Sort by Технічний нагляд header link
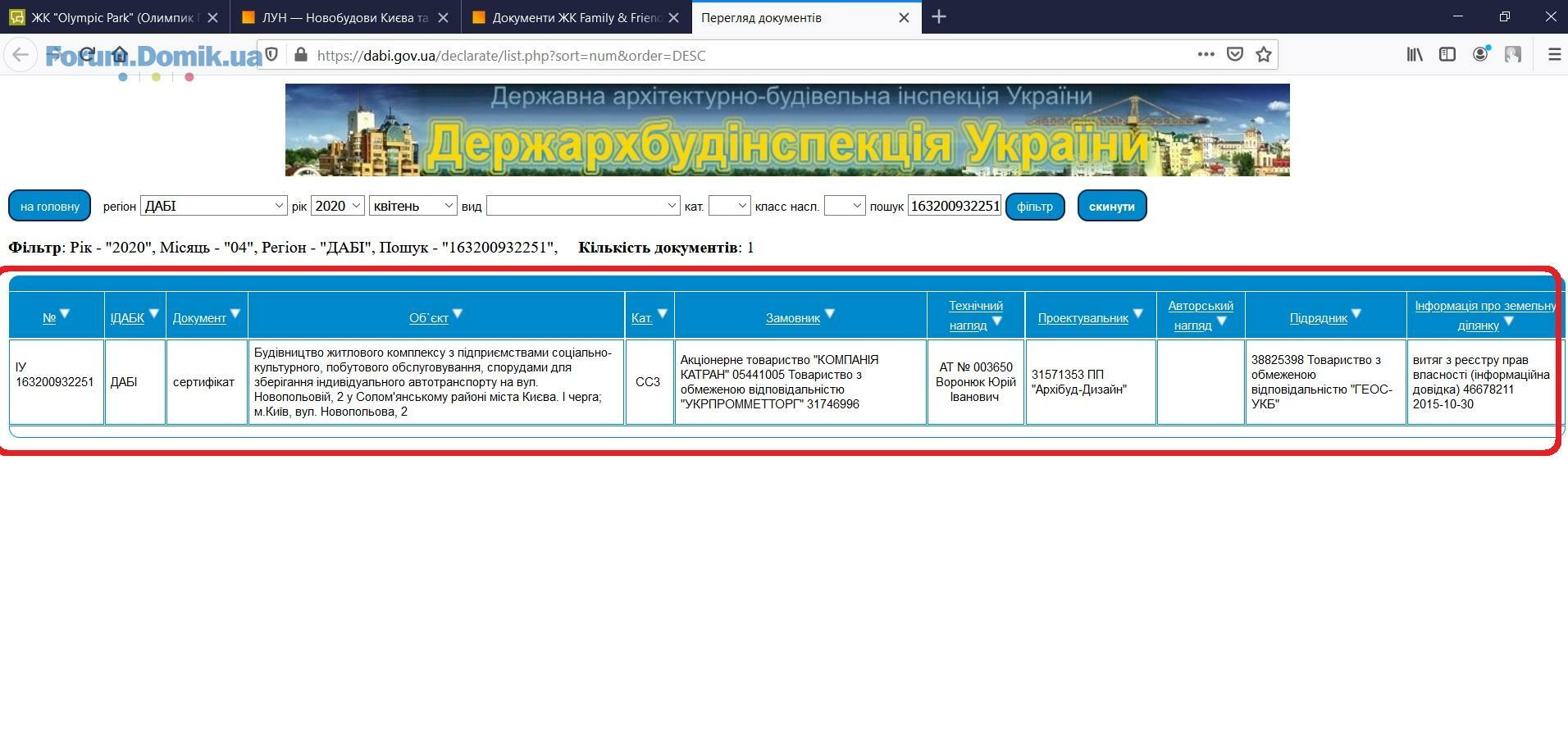 (x=975, y=316)
